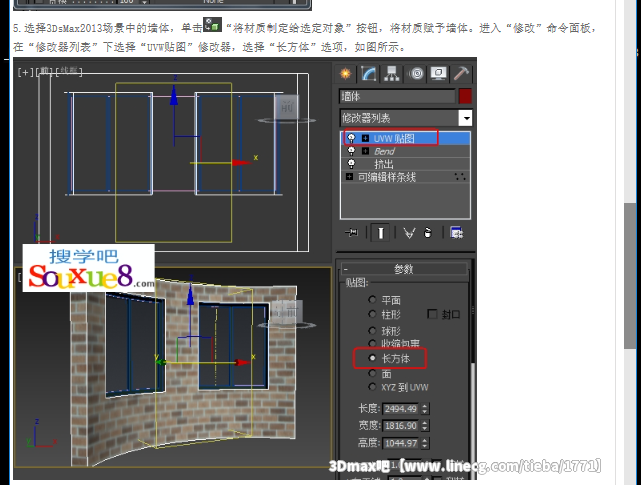Open the Create command panel tab
Image resolution: width=641 pixels, height=485 pixels.
(345, 74)
